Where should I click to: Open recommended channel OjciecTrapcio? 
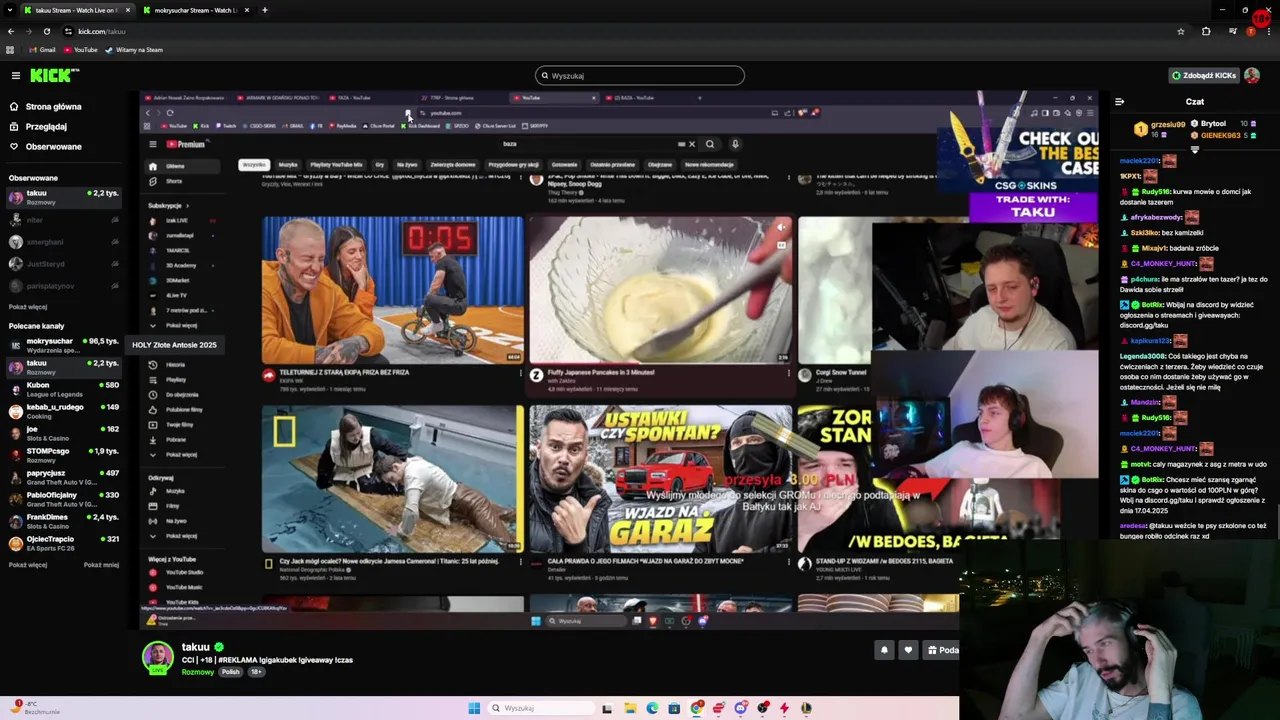point(64,543)
